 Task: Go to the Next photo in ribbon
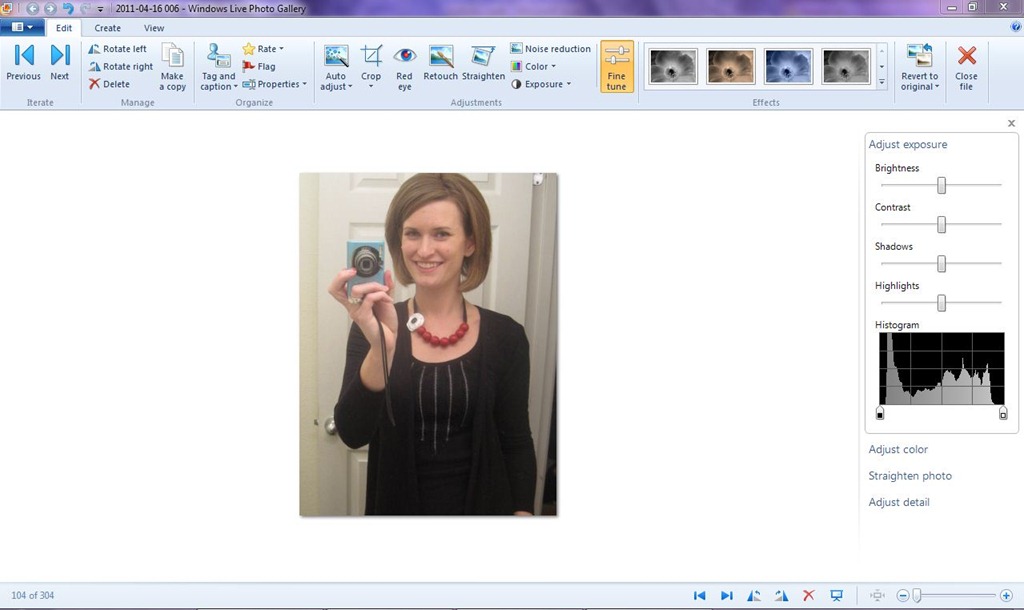(59, 63)
